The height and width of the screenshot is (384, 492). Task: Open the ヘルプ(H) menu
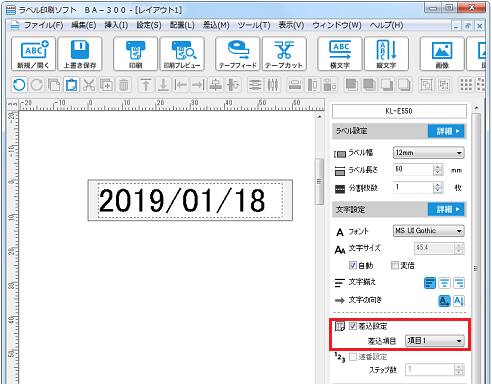pyautogui.click(x=386, y=25)
